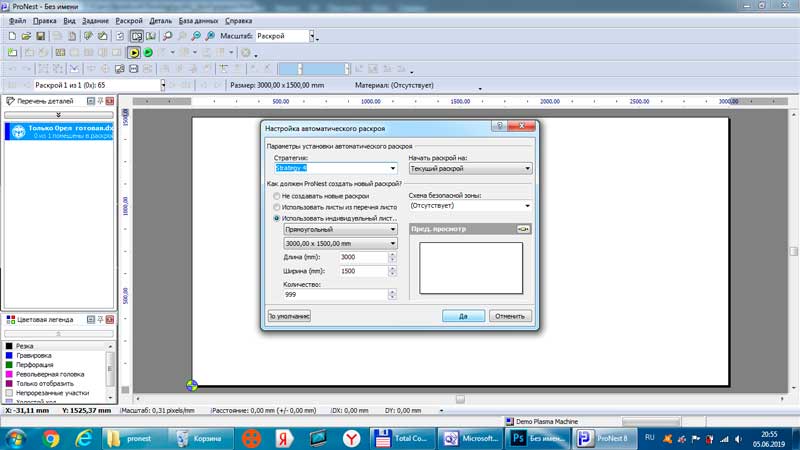Minimize the Цветовая легенда panel
Screen dimensions: 800x450
tap(91, 319)
